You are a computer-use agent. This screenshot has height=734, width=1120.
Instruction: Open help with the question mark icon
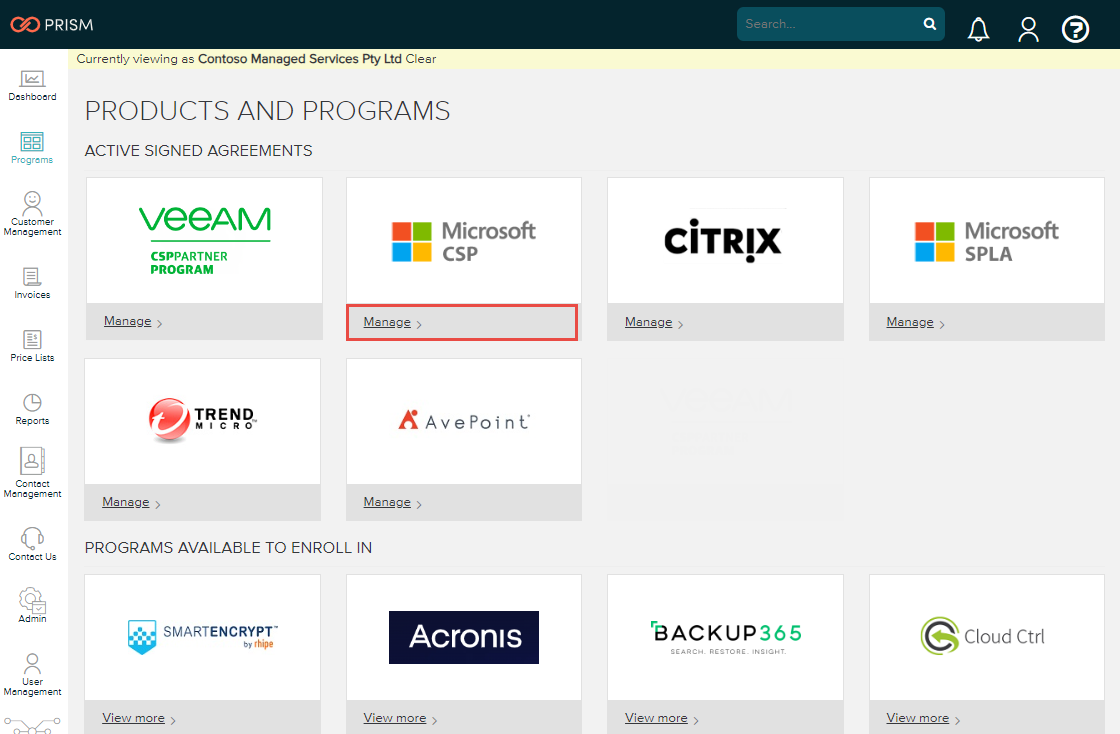point(1075,29)
